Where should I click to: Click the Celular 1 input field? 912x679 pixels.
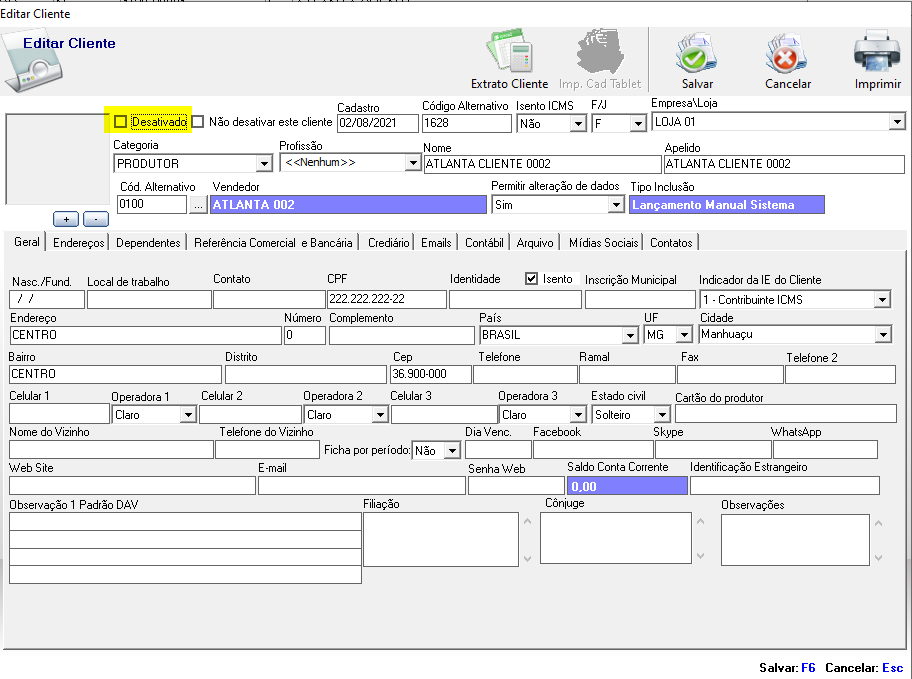tap(59, 414)
